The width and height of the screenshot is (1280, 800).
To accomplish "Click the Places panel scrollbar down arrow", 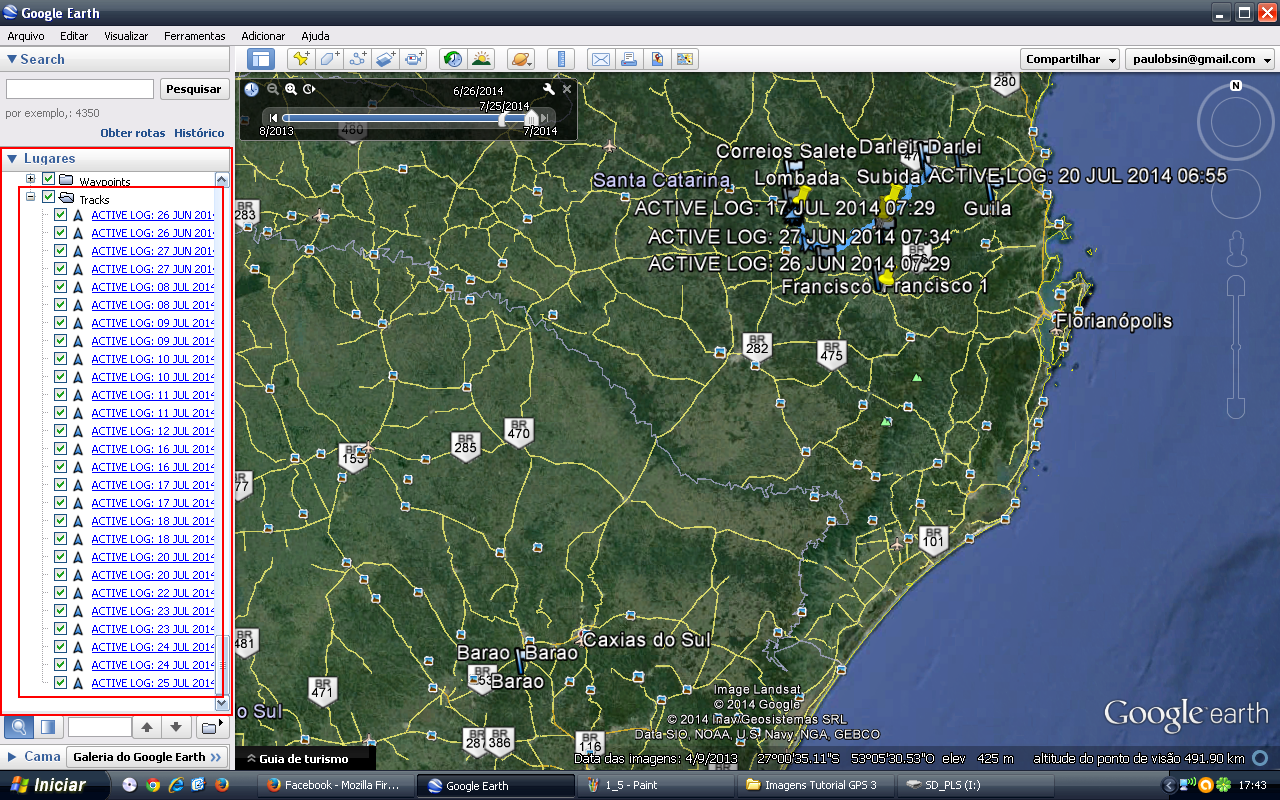I will coord(223,704).
